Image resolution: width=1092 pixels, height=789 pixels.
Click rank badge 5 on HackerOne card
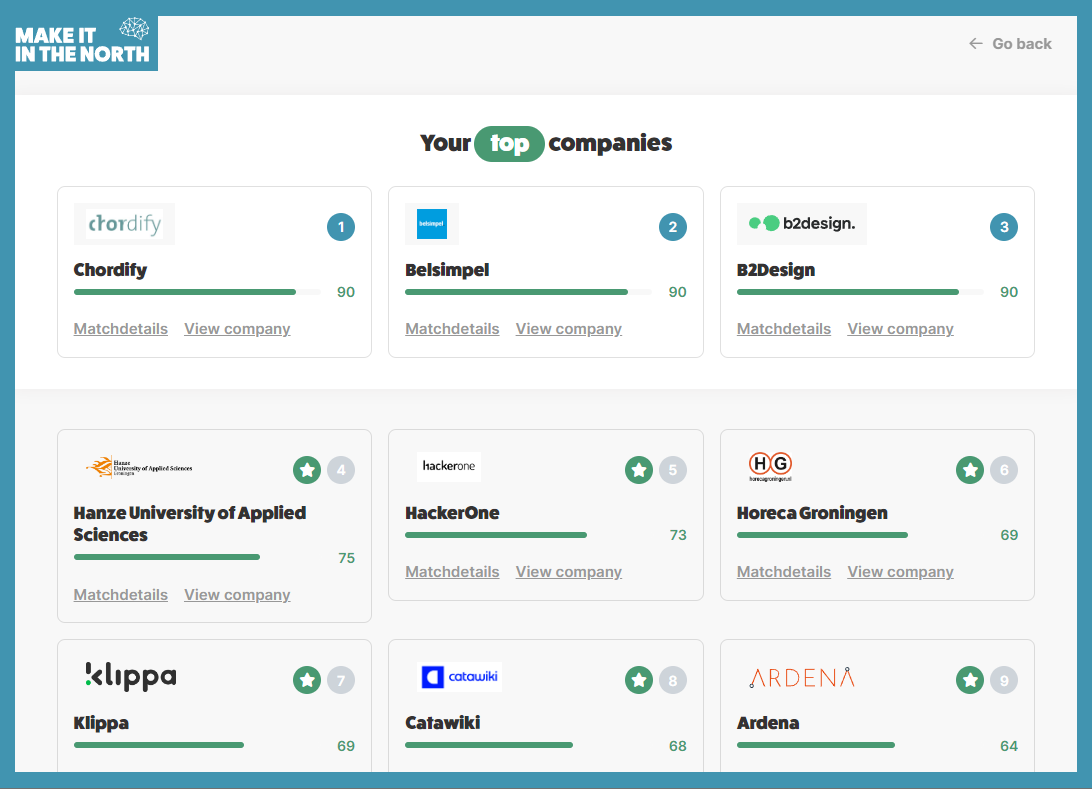tap(673, 470)
